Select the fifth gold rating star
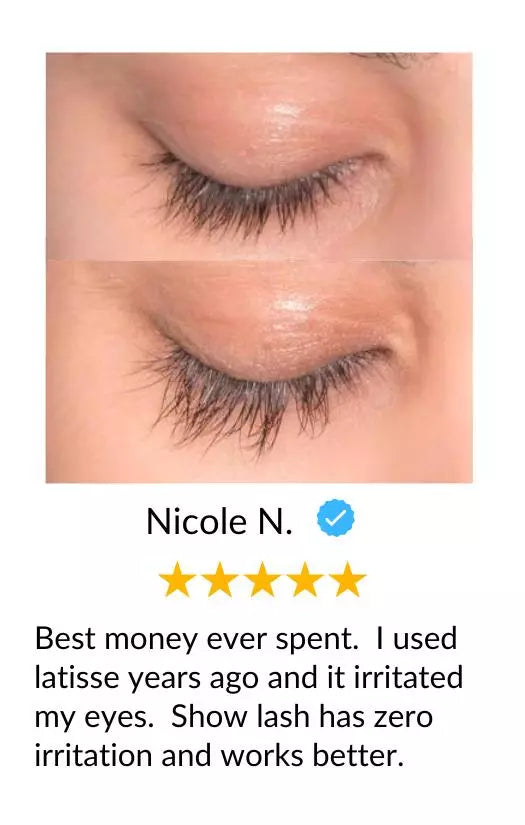Viewport: 525px width, 825px height. 348,579
